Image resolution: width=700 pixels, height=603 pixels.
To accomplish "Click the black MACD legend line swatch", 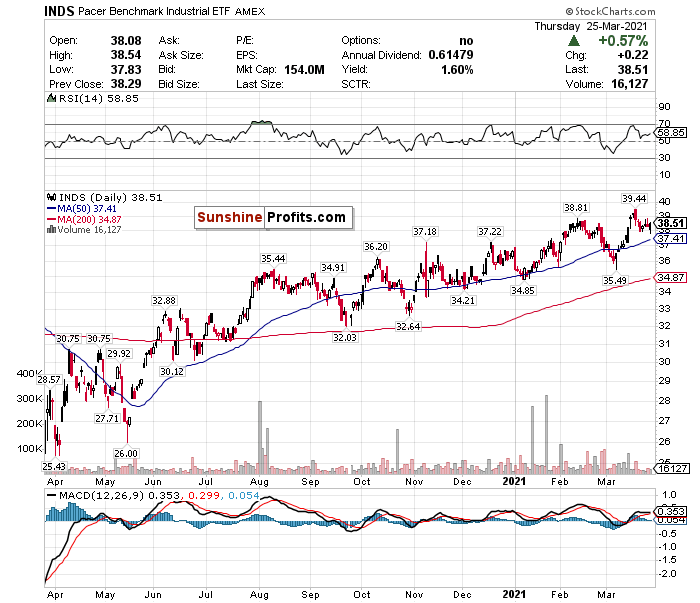I will click(51, 495).
